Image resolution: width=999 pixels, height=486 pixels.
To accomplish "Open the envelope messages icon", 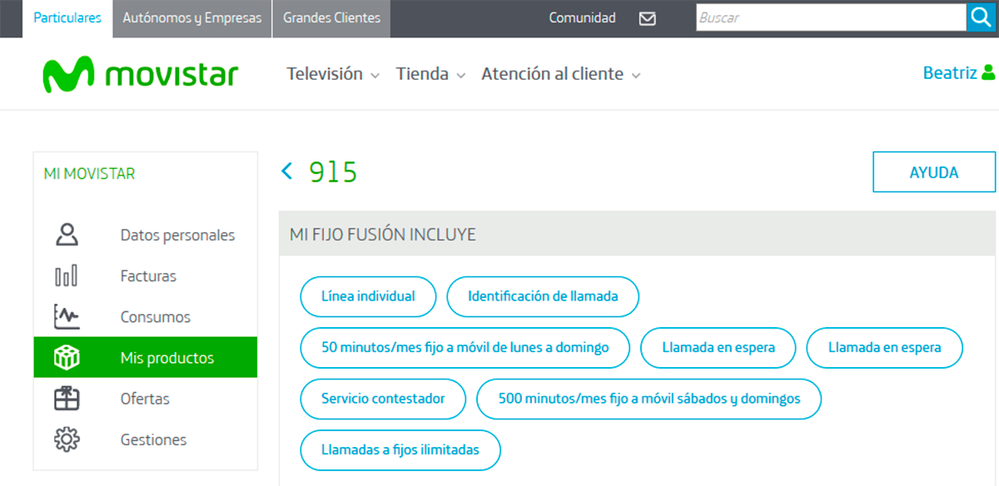I will (647, 18).
